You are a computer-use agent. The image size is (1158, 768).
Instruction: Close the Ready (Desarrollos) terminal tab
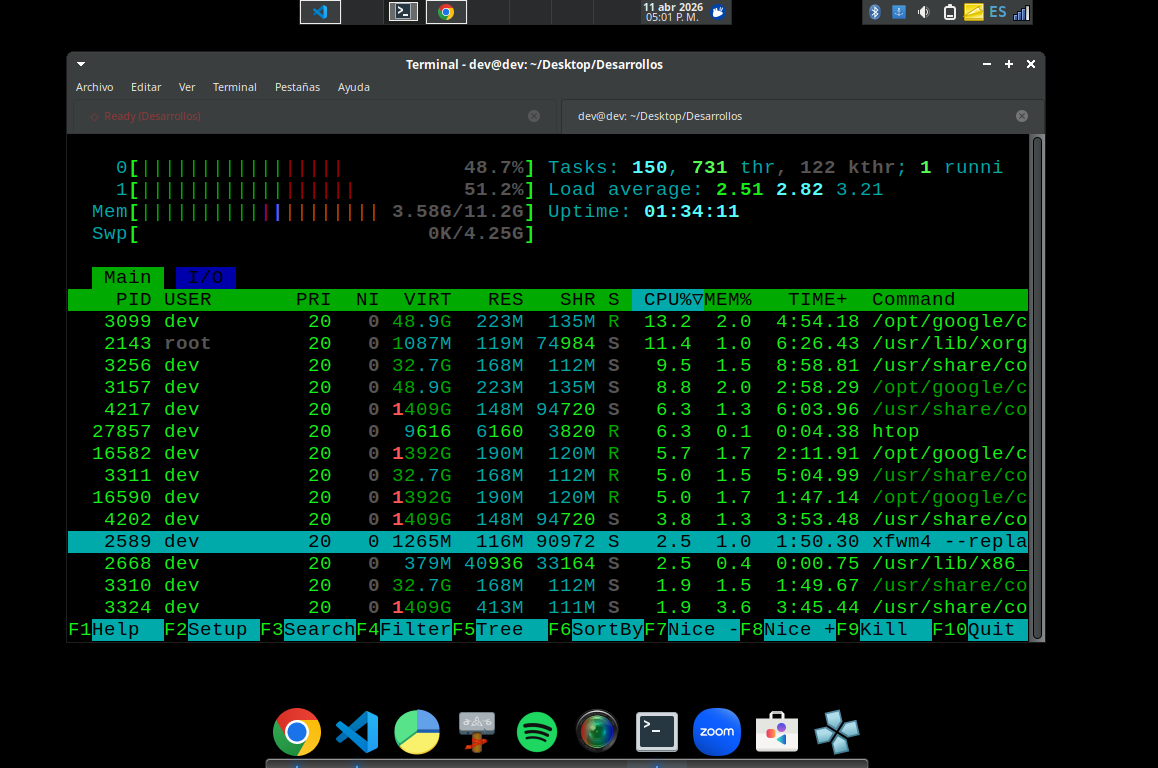[x=534, y=116]
